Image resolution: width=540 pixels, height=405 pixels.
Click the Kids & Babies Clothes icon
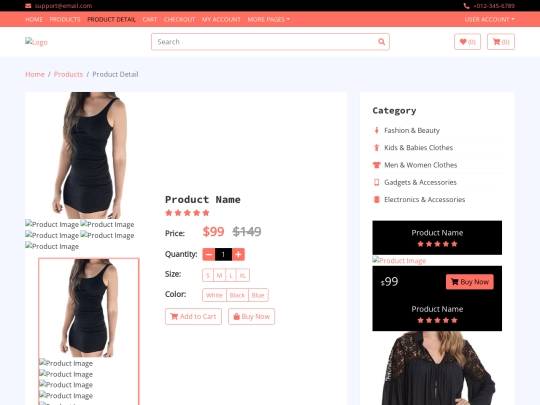point(376,147)
